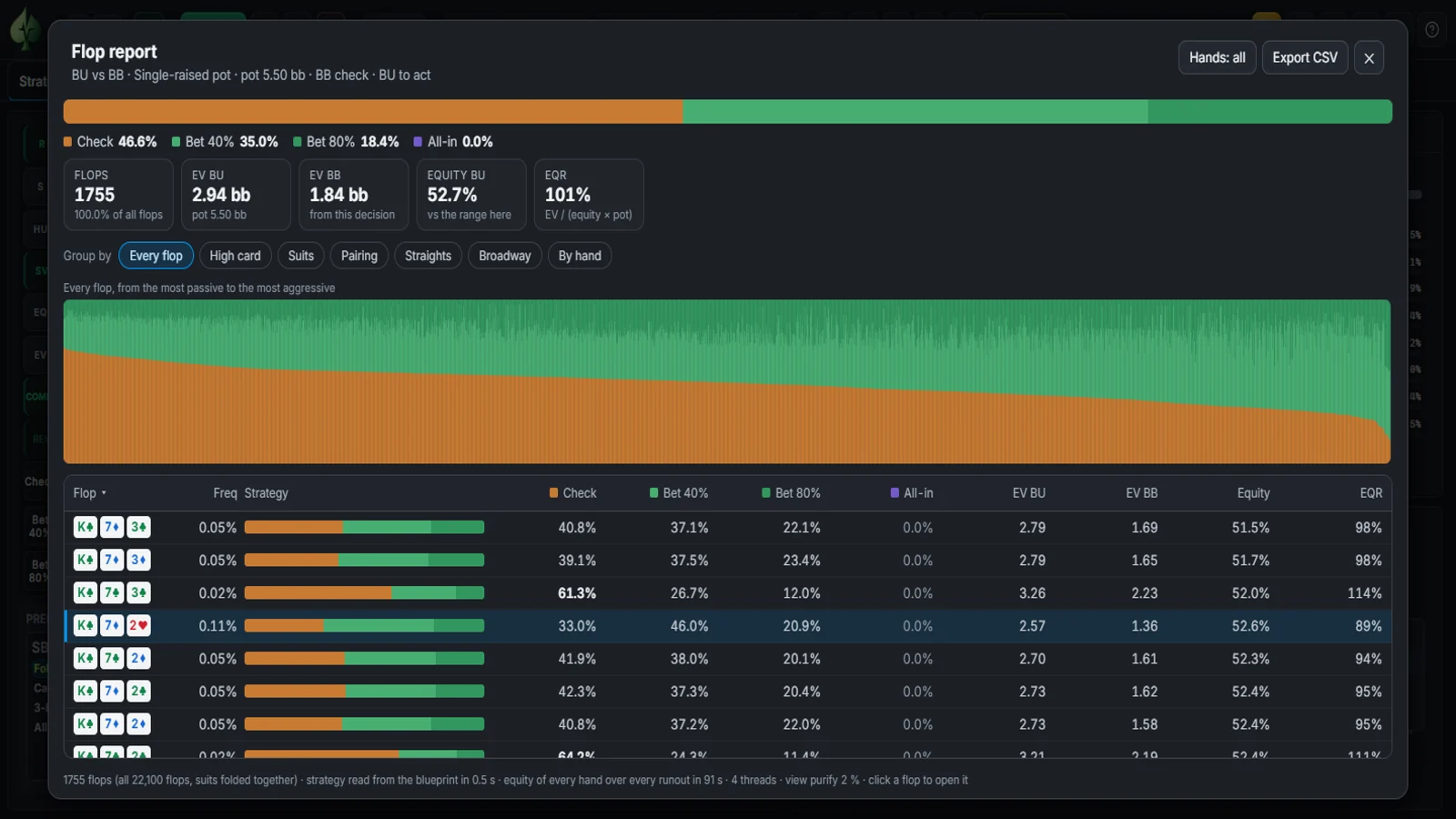Group by High card
The height and width of the screenshot is (819, 1456).
point(235,256)
